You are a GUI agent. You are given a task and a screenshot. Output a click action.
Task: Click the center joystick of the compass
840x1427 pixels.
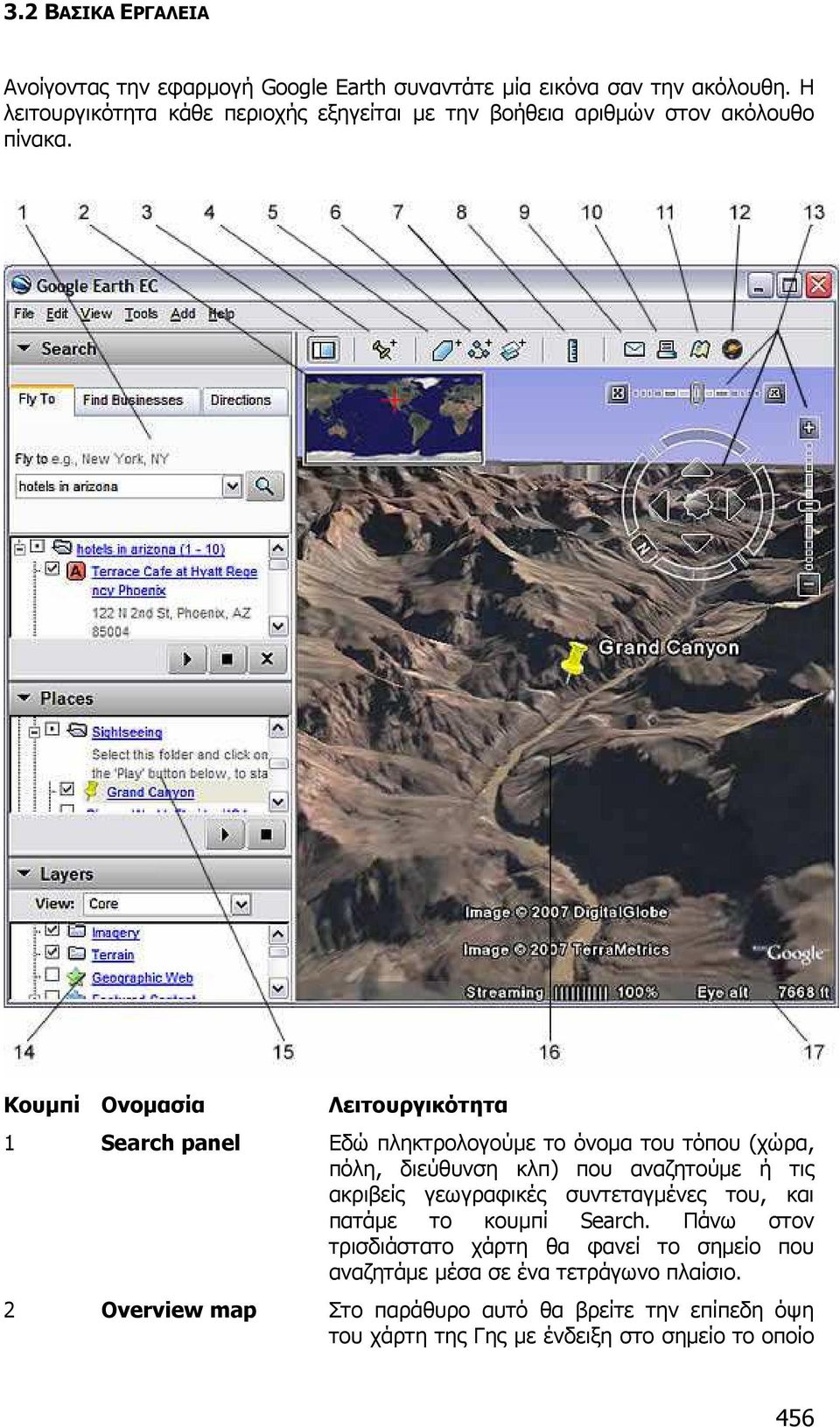[x=697, y=505]
